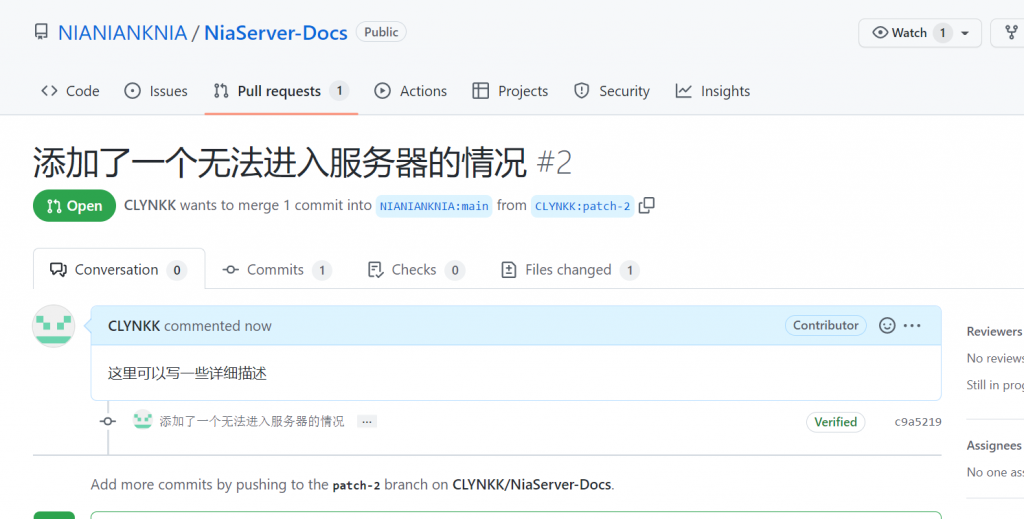Open the NiaServer-Docs repository link
Viewport: 1024px width, 519px height.
point(276,33)
